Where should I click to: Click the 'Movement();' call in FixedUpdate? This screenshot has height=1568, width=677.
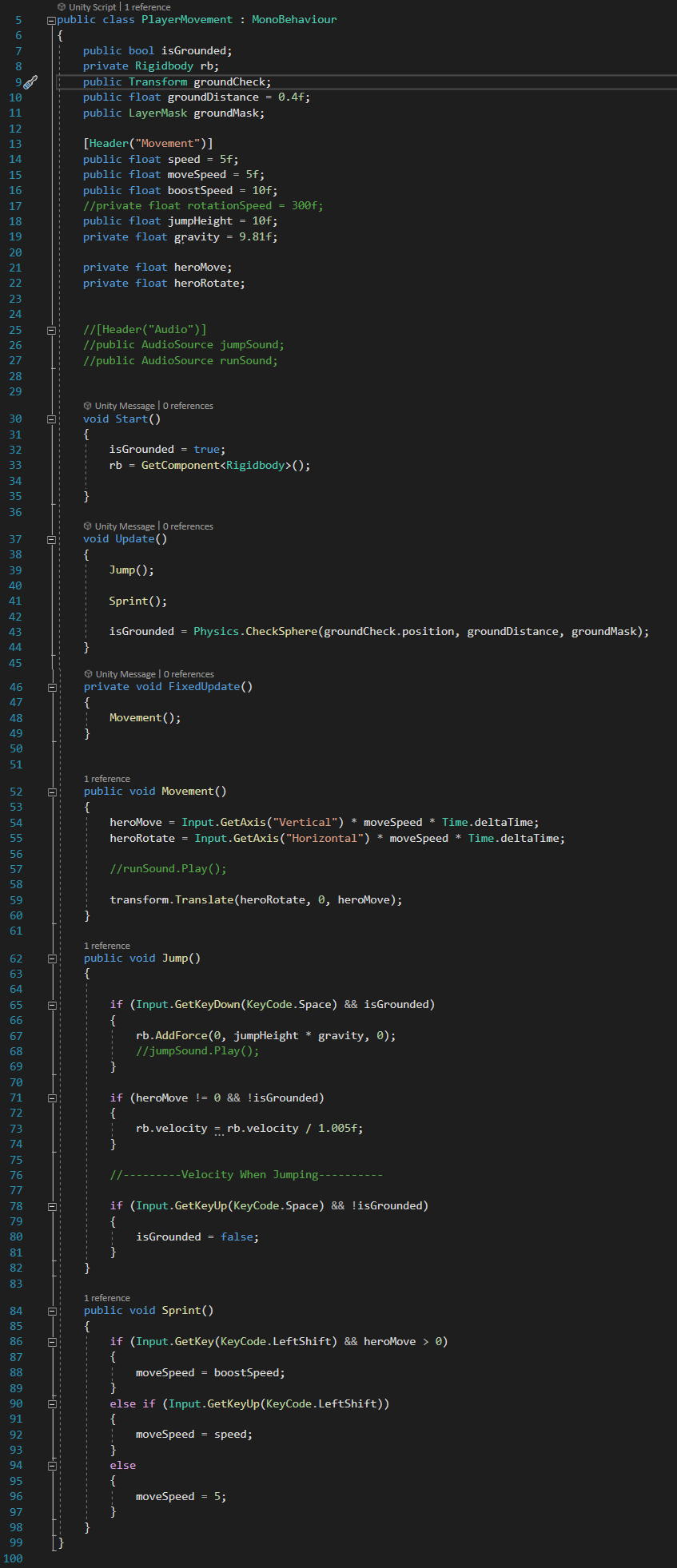tap(145, 717)
